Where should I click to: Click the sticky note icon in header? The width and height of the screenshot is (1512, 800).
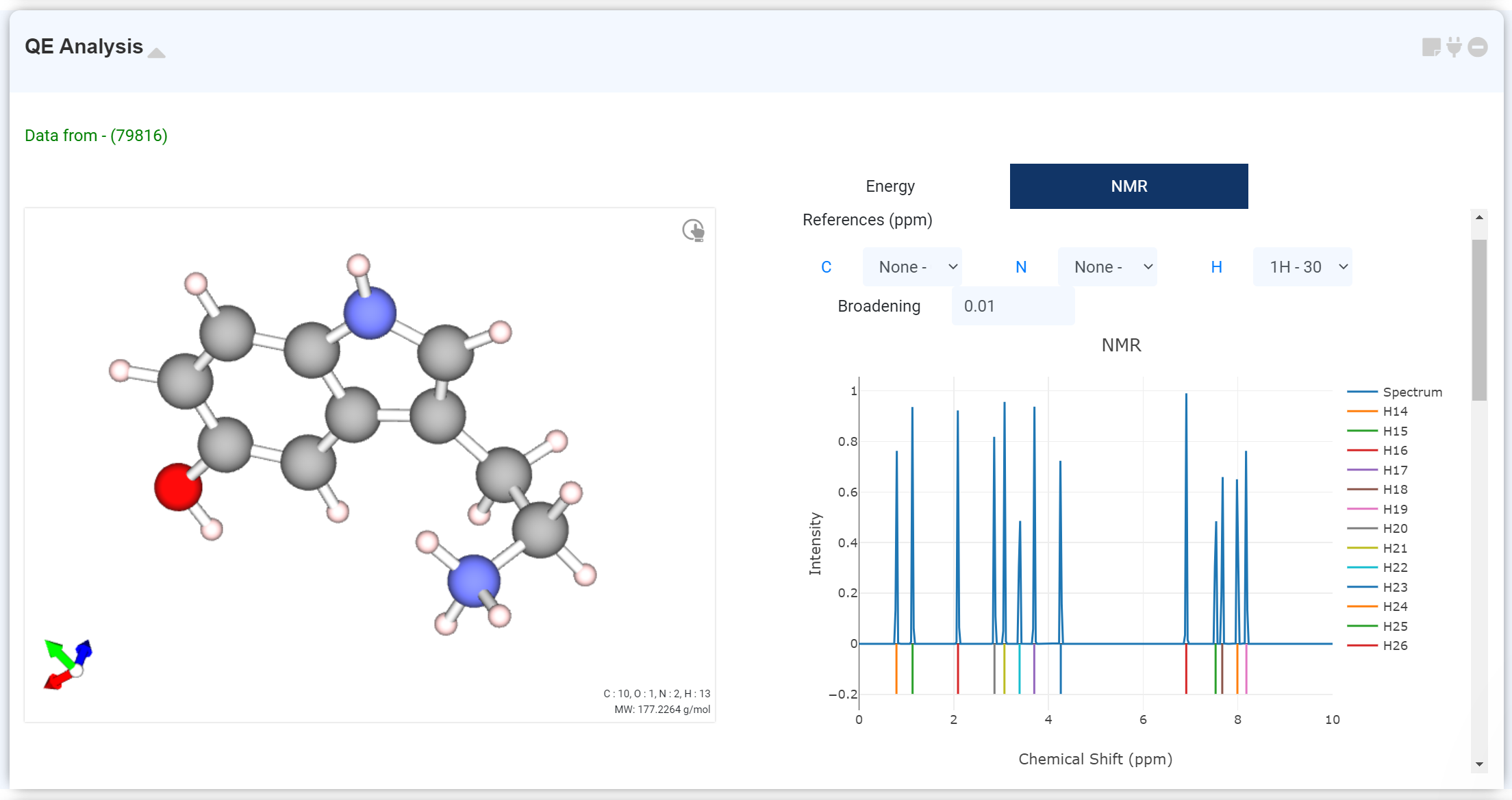coord(1431,47)
